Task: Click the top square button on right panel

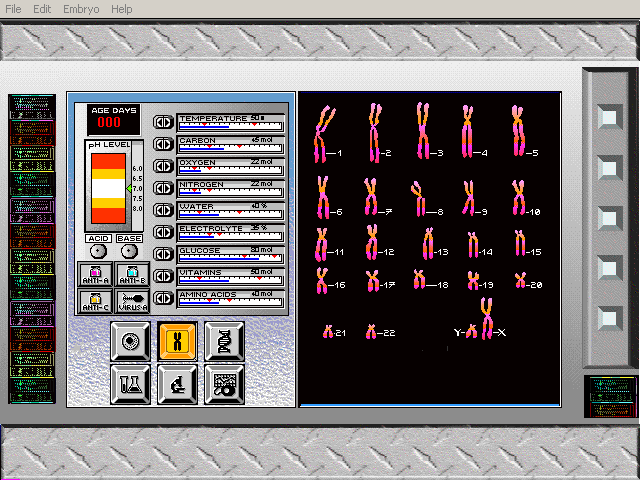Action: click(608, 116)
